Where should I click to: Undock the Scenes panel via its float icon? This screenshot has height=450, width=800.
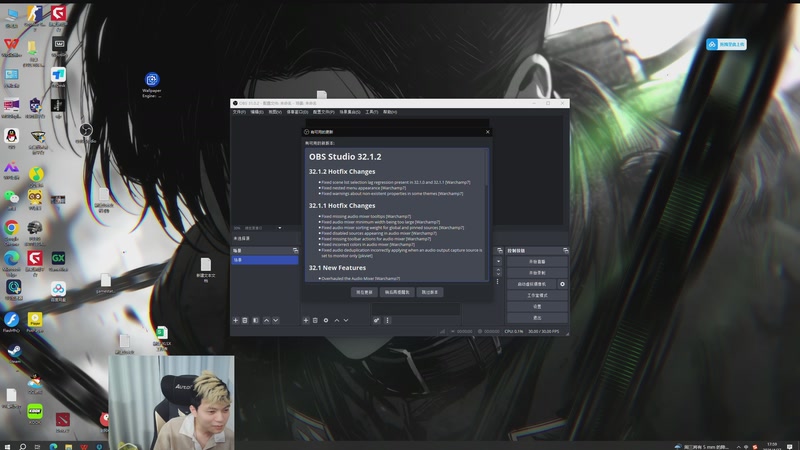295,251
